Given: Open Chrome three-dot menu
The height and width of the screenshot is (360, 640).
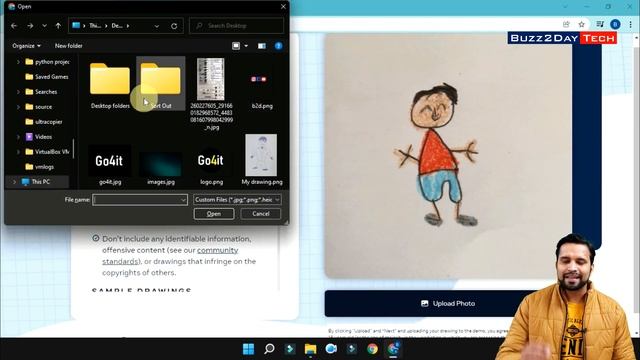Looking at the screenshot, I should 631,24.
